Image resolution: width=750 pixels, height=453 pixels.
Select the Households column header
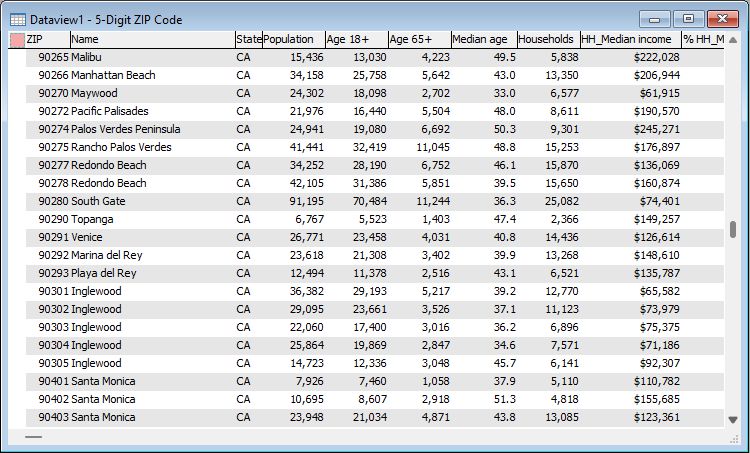pyautogui.click(x=549, y=39)
